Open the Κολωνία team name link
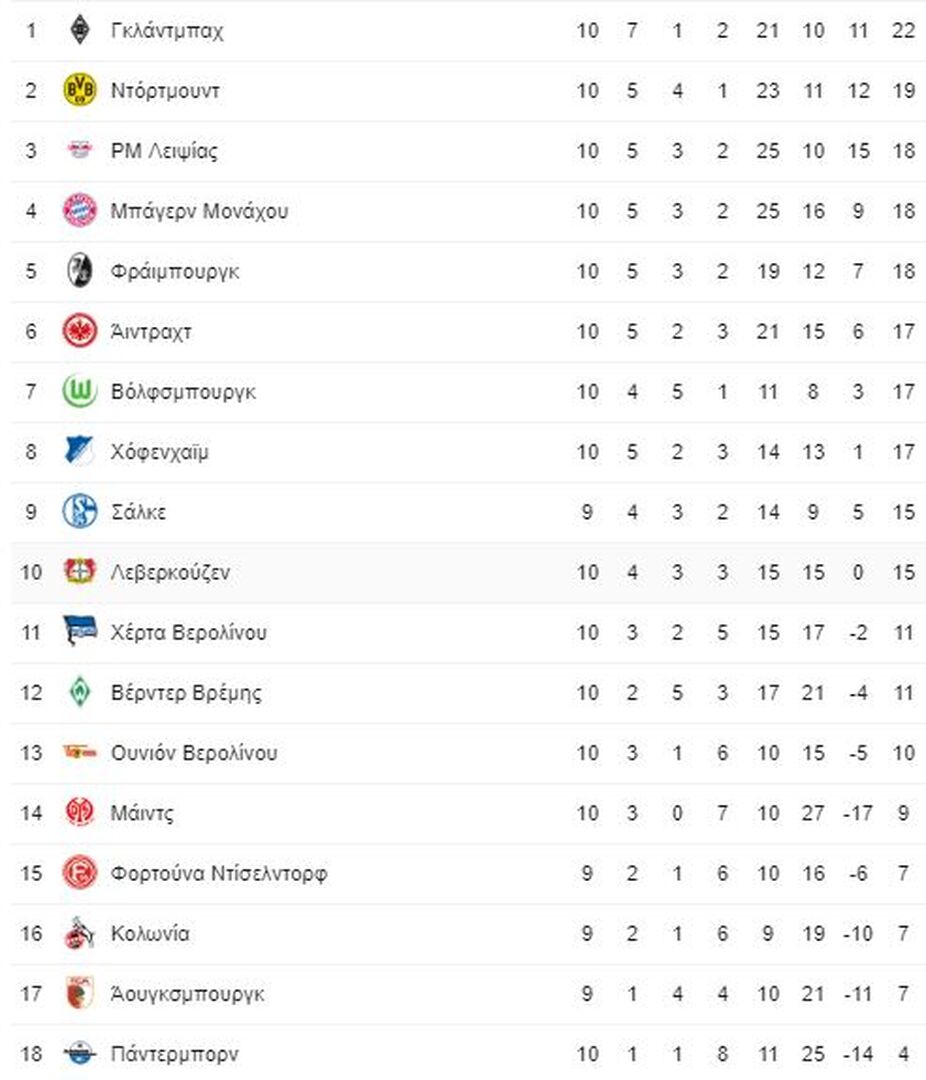 (150, 933)
